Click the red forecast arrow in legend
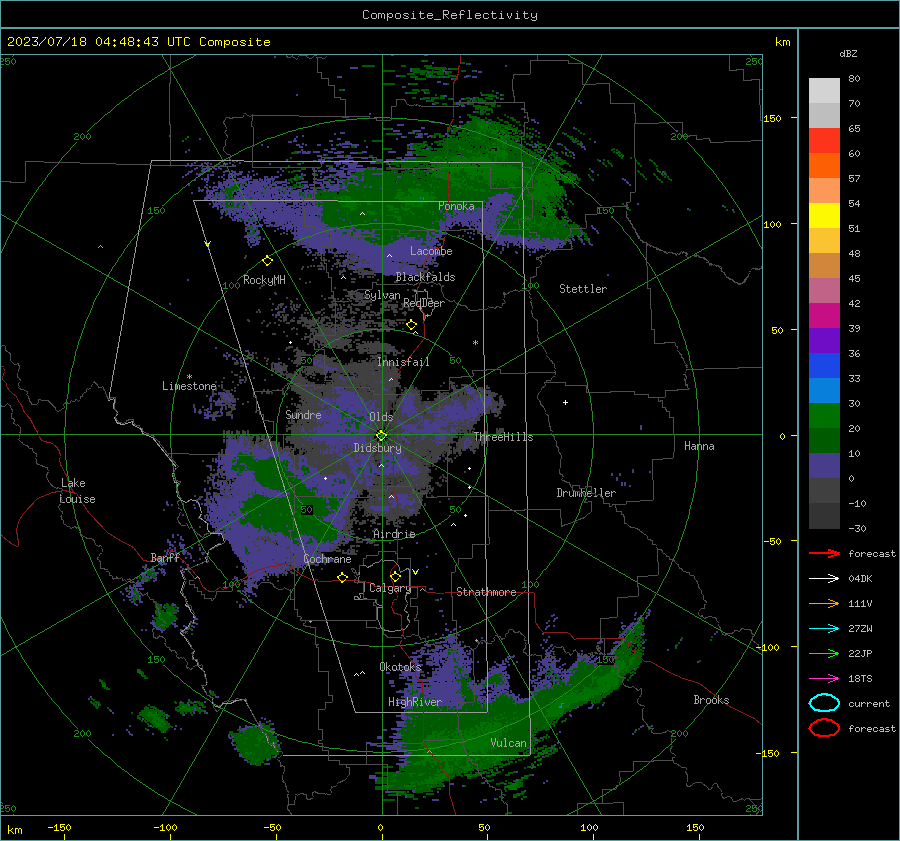This screenshot has height=841, width=900. click(824, 553)
